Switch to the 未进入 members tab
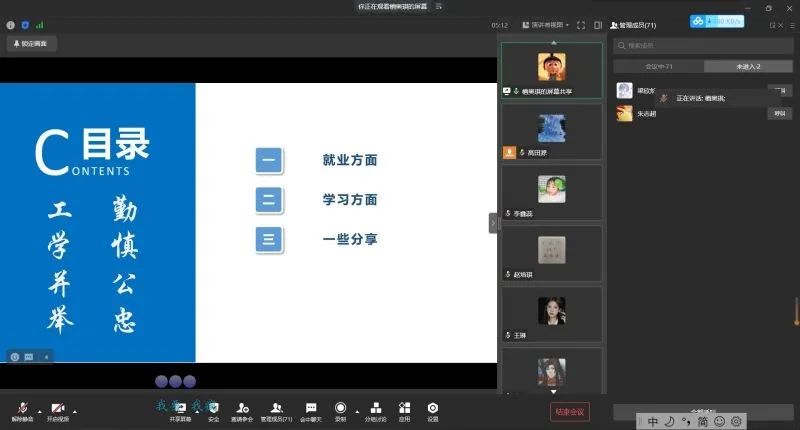The width and height of the screenshot is (800, 430). click(x=749, y=66)
